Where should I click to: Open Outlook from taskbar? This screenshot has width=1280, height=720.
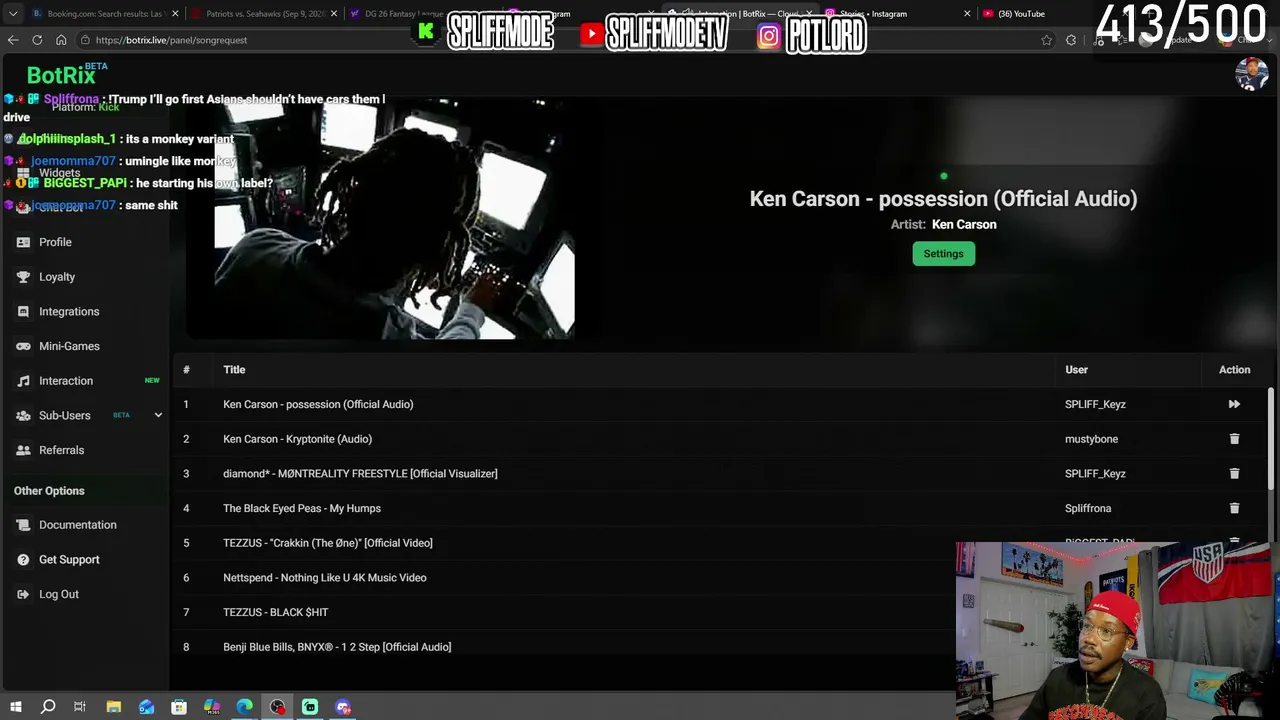coord(147,707)
